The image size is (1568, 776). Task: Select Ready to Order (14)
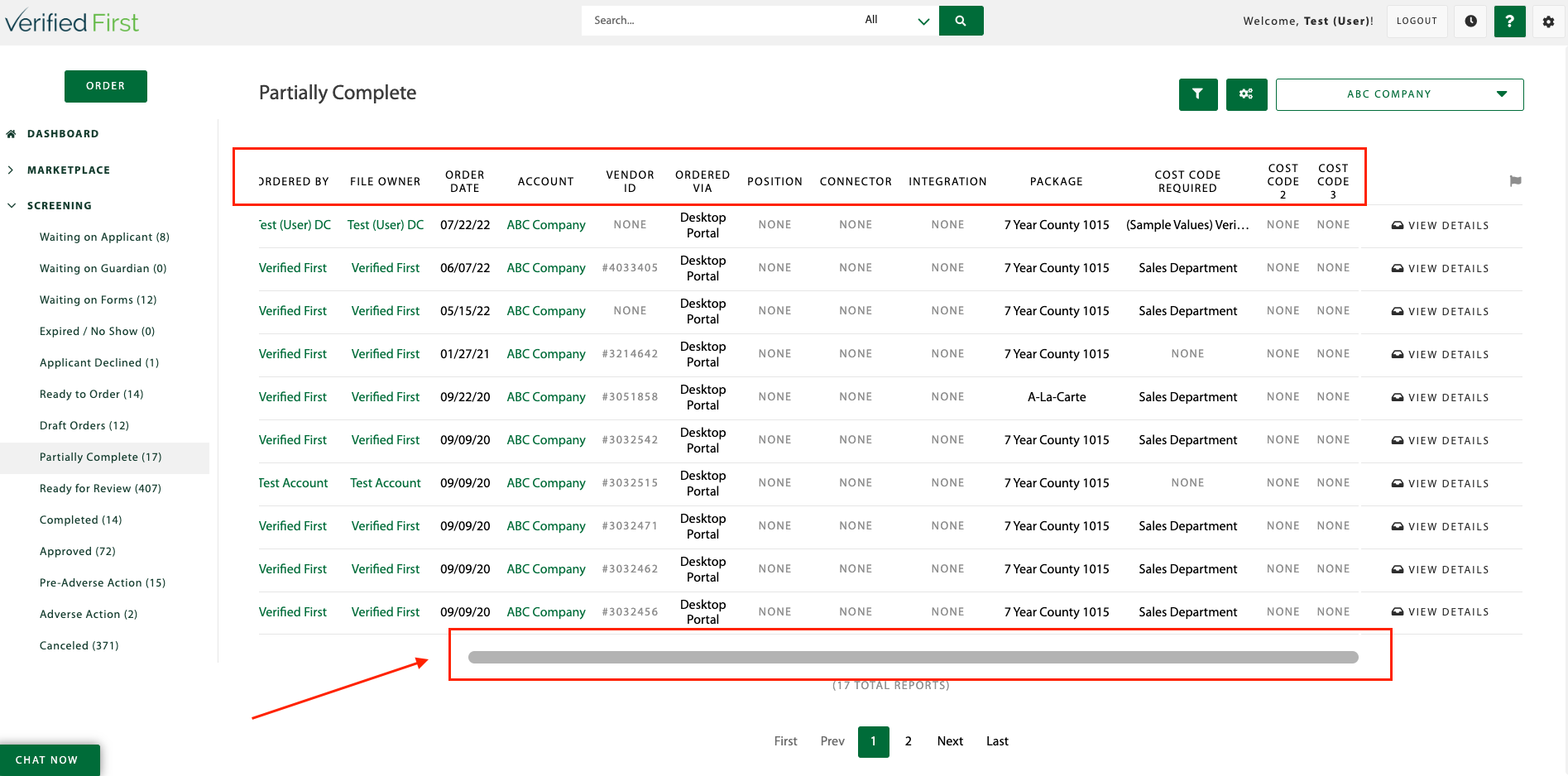click(91, 395)
